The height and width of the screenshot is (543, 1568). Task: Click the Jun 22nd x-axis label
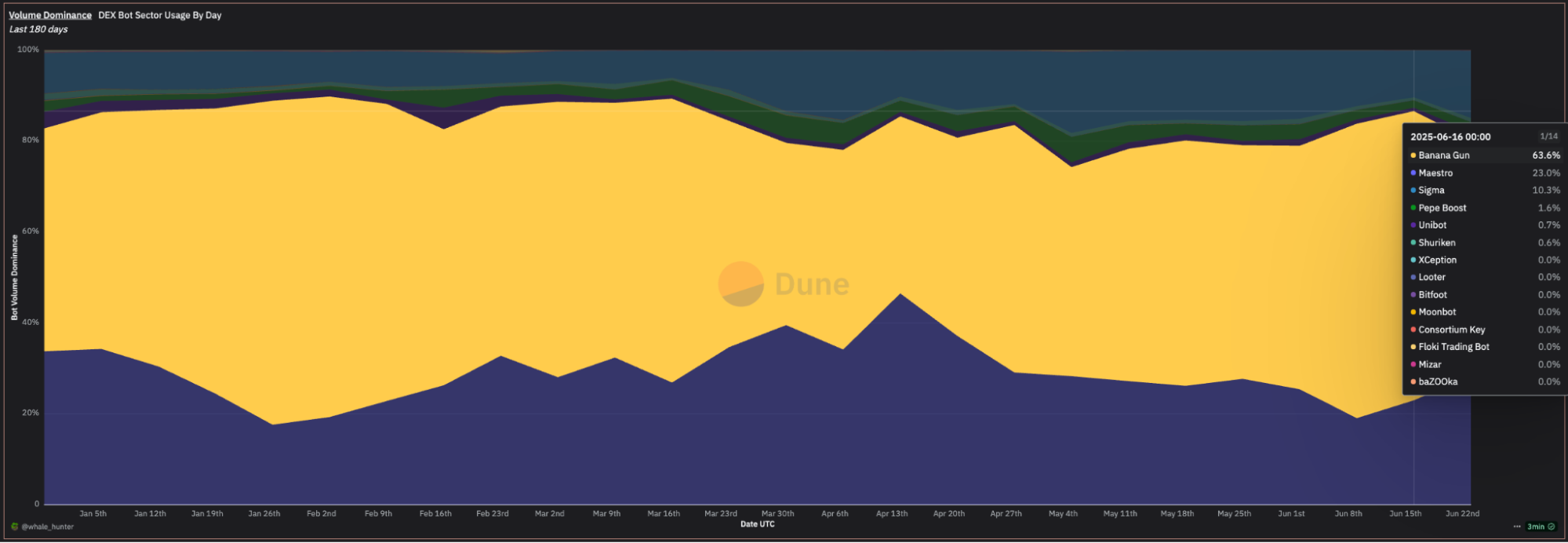1462,513
